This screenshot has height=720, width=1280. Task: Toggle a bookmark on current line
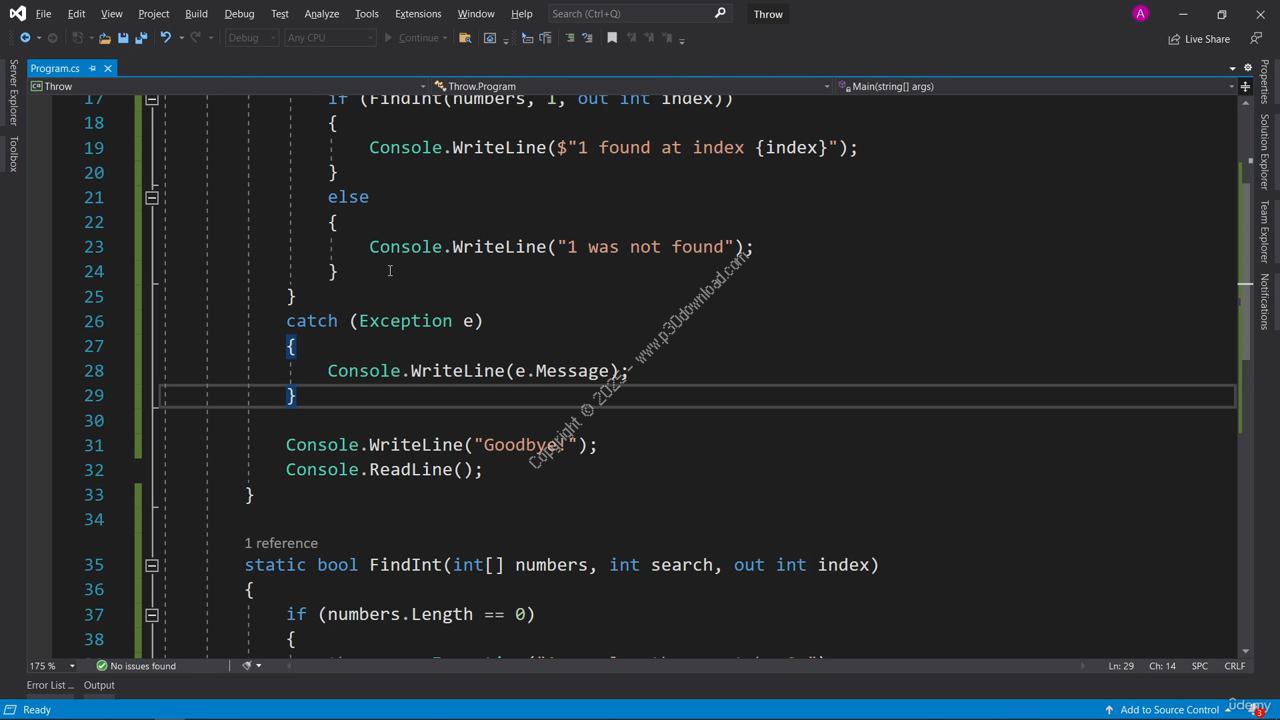pos(612,38)
